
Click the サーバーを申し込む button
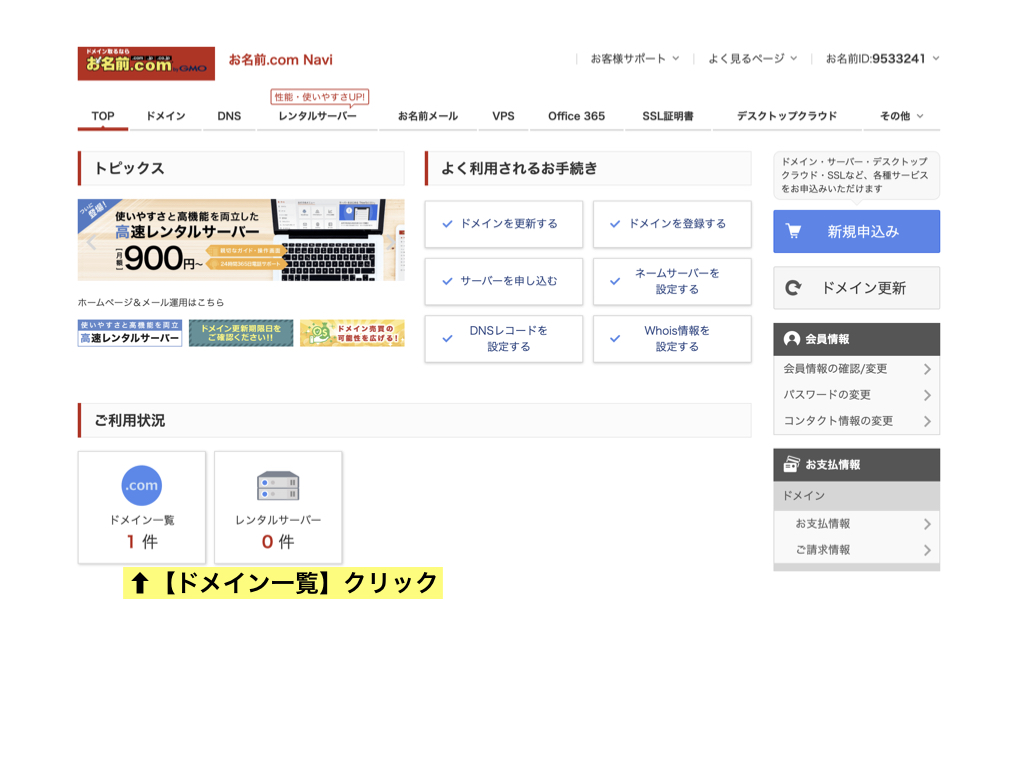pyautogui.click(x=504, y=281)
